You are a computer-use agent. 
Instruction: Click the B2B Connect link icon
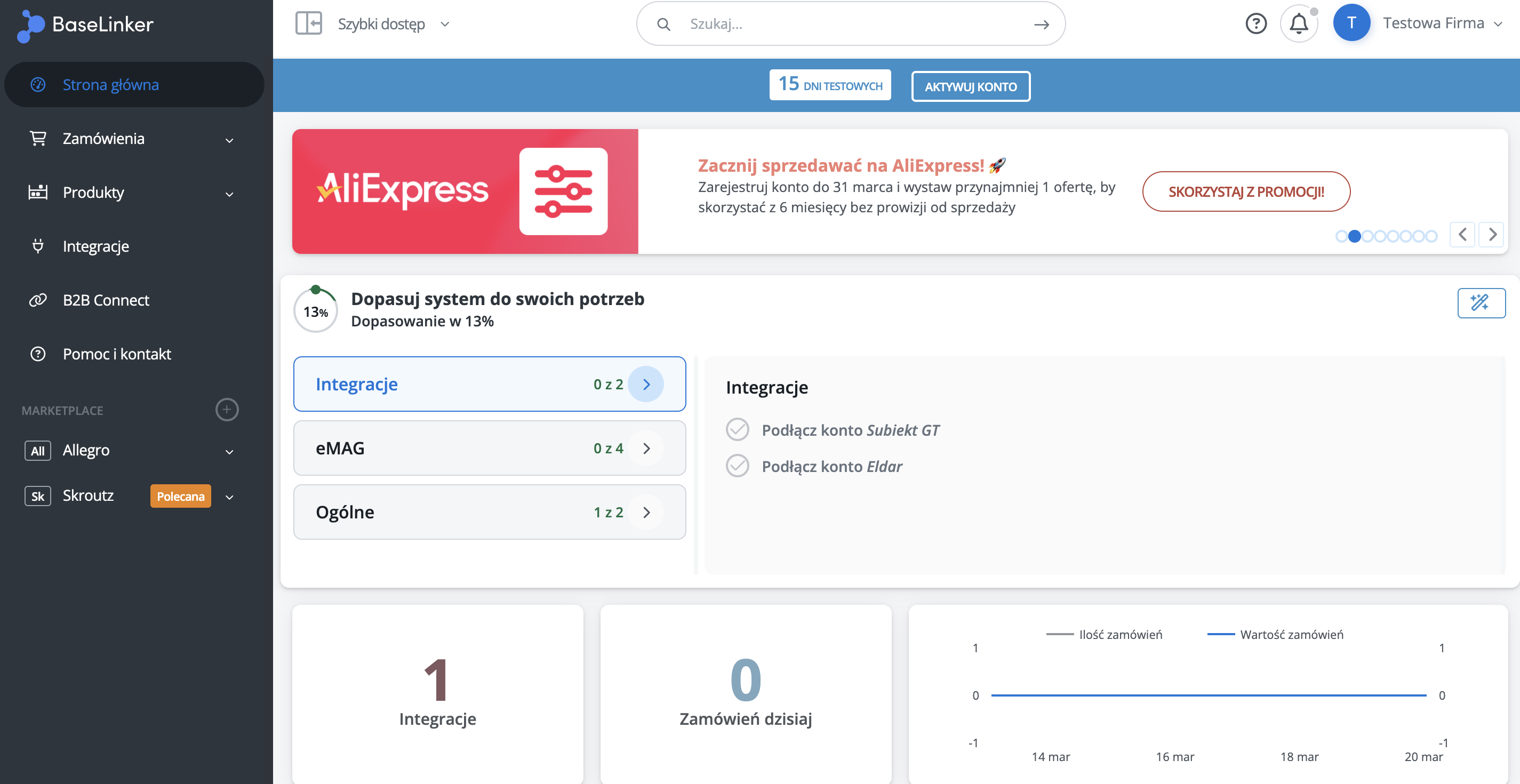click(38, 300)
